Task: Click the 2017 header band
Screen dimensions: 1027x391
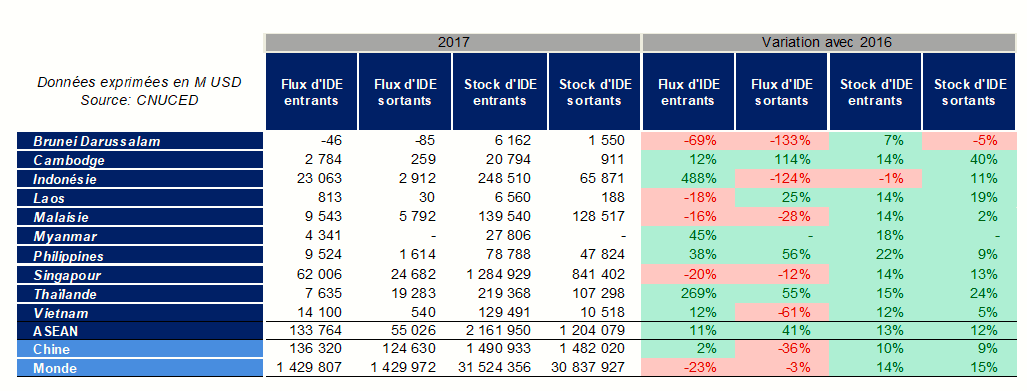Action: [x=453, y=43]
